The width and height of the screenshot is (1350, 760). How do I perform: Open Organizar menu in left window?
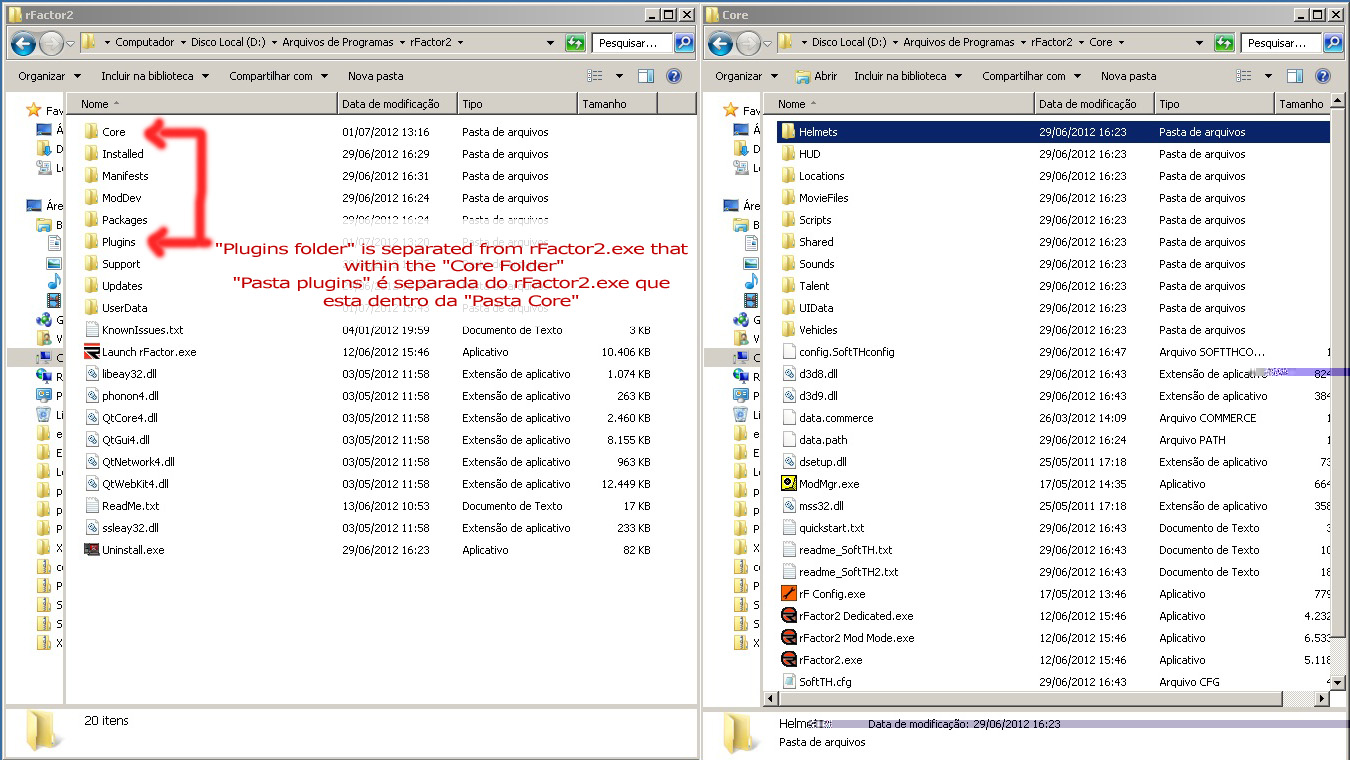(48, 76)
